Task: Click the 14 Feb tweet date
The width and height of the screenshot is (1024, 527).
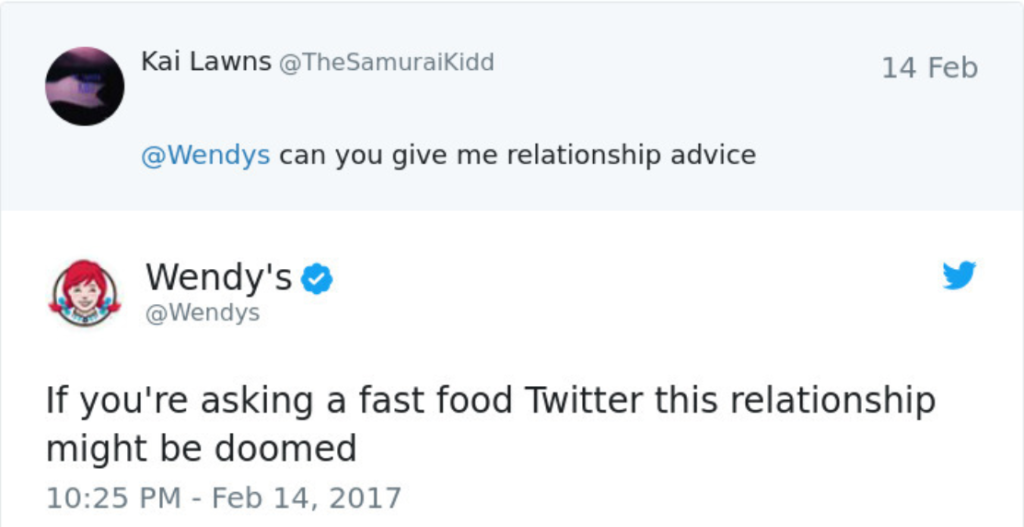Action: coord(929,68)
